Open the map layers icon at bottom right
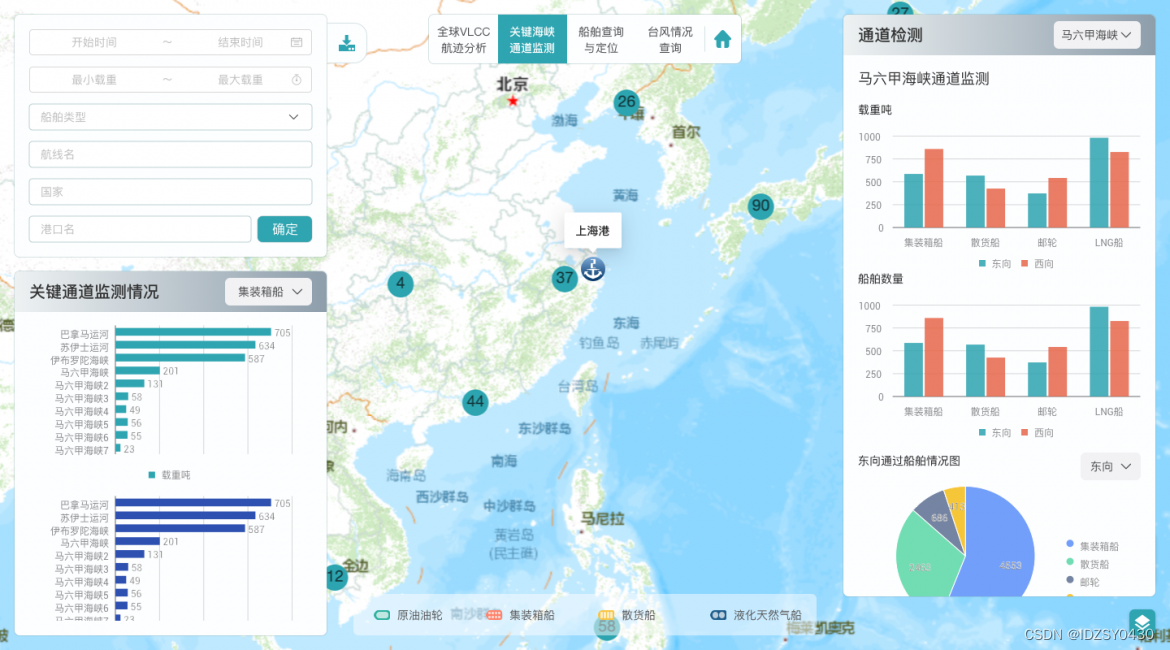 coord(1142,622)
